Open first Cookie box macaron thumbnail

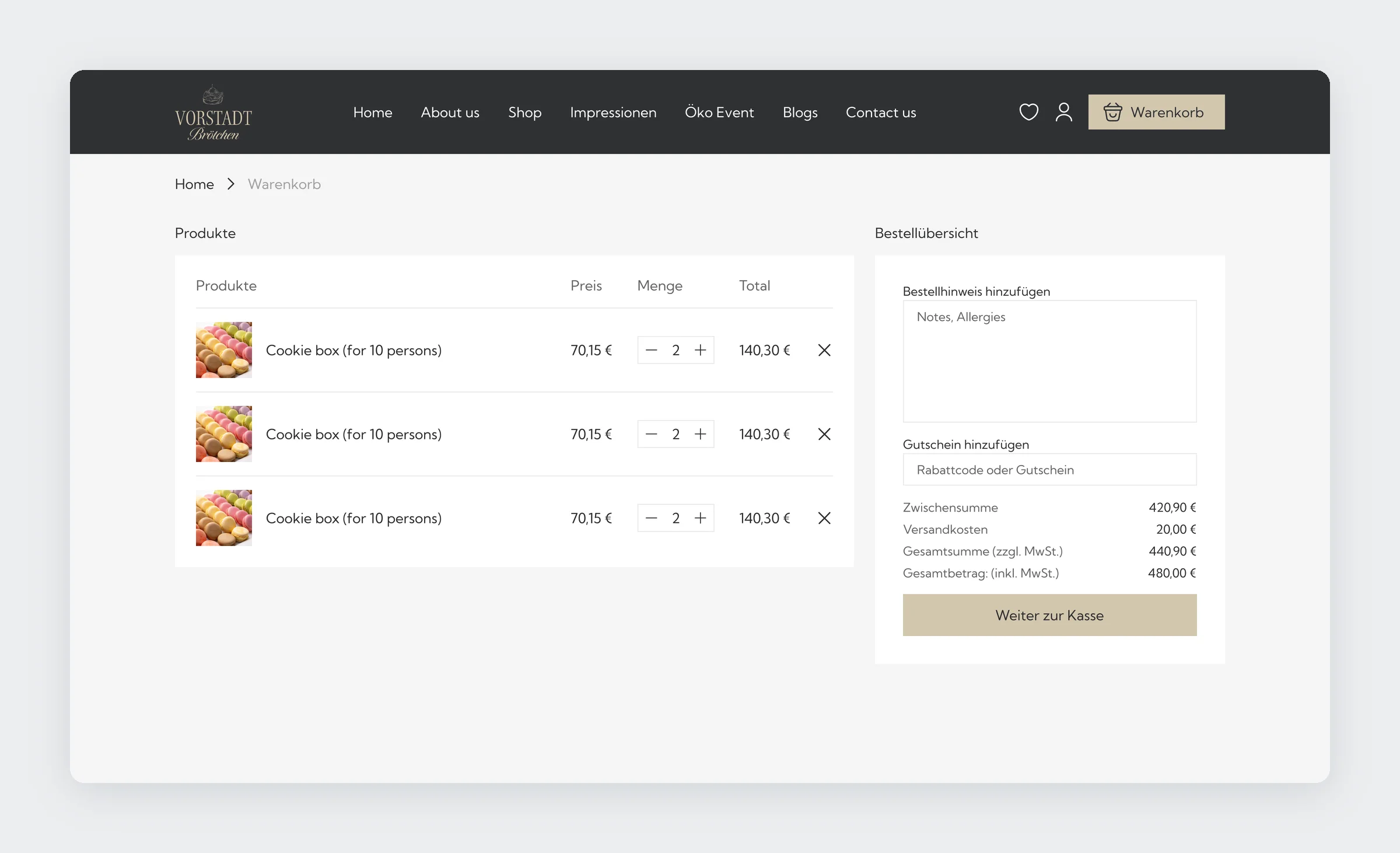[x=224, y=350]
